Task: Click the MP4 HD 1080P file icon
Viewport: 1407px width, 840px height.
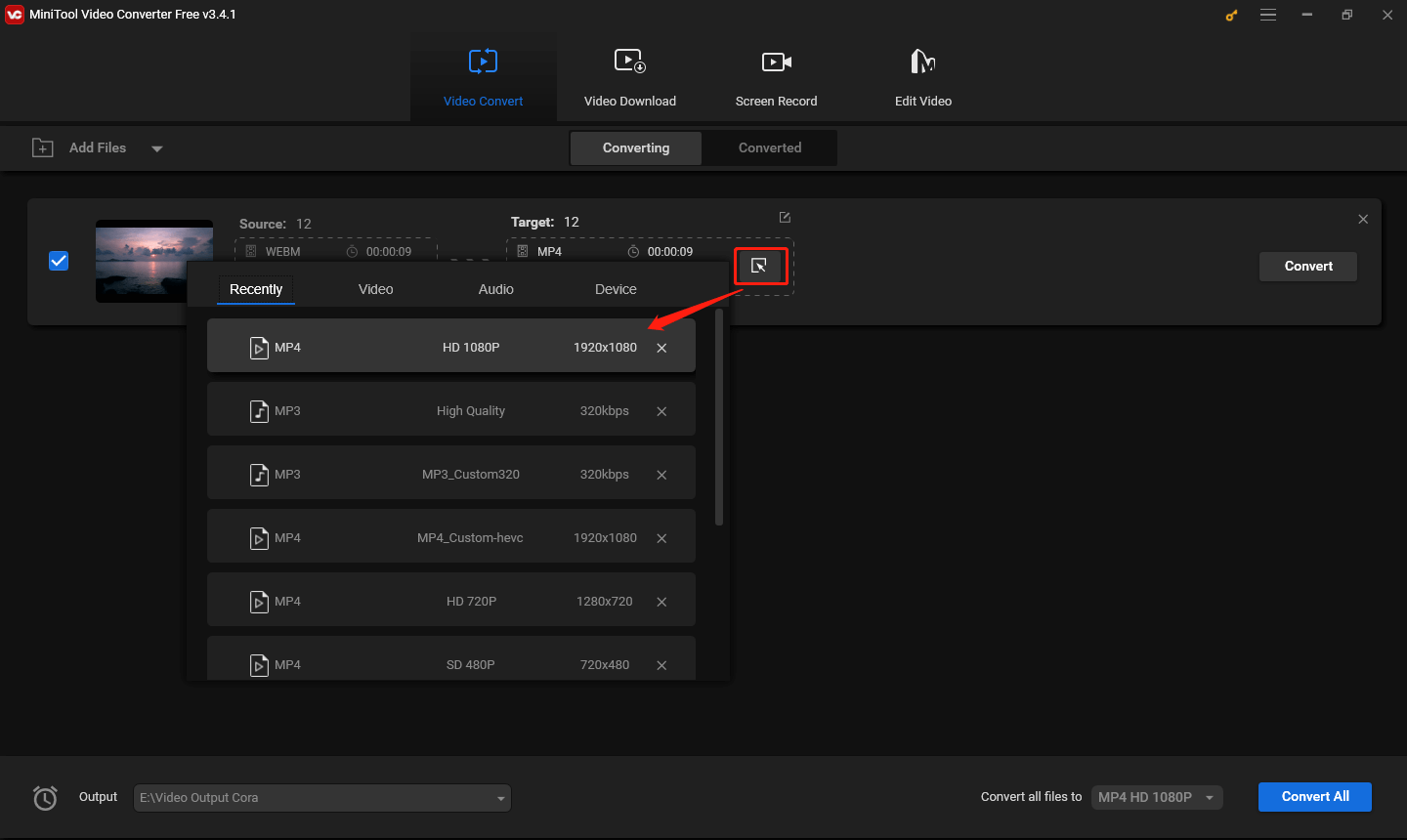Action: tap(259, 348)
